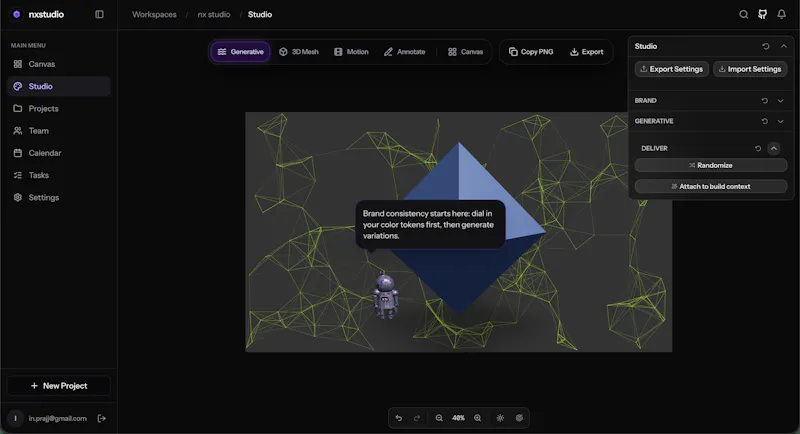Click the redo icon in bottom toolbar
Screen dimensions: 800x434
click(x=417, y=418)
